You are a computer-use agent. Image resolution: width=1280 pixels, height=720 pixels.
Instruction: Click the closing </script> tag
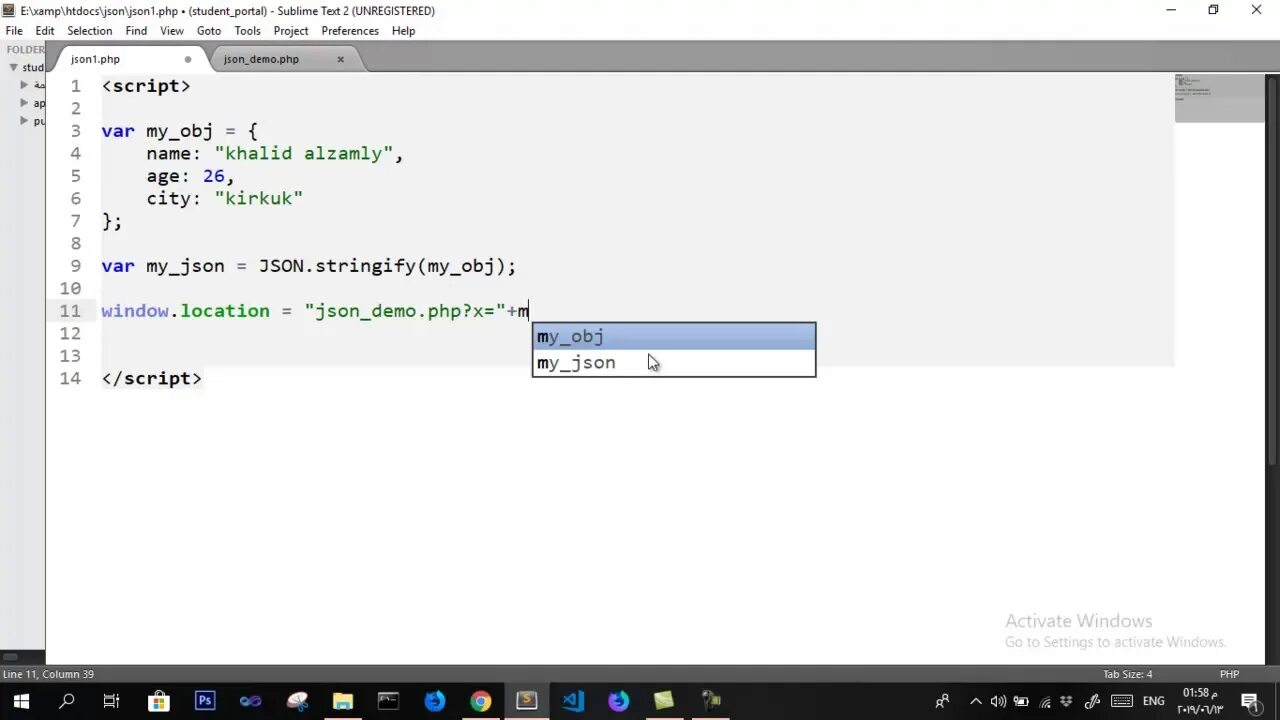tap(151, 378)
